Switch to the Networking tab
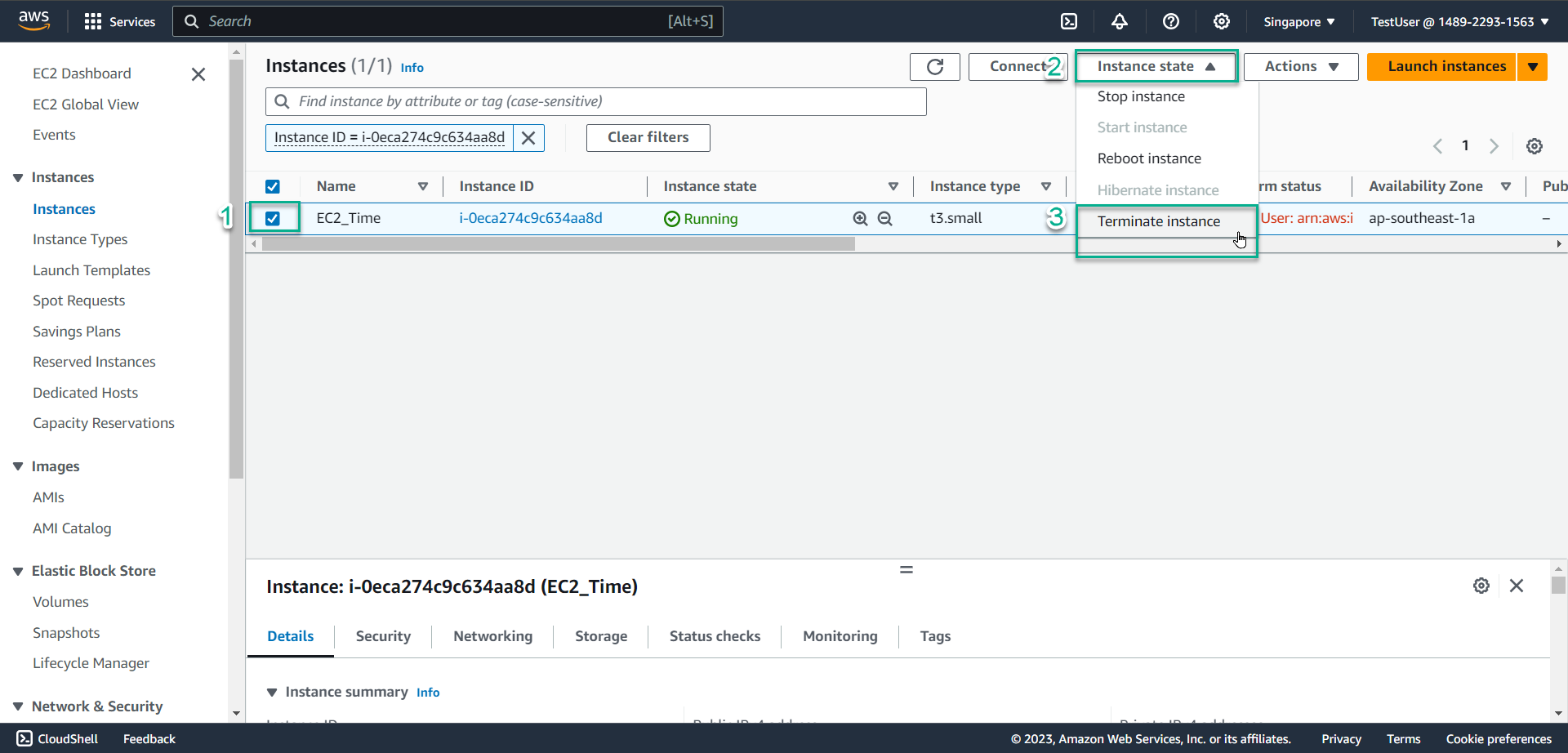Image resolution: width=1568 pixels, height=753 pixels. point(492,636)
